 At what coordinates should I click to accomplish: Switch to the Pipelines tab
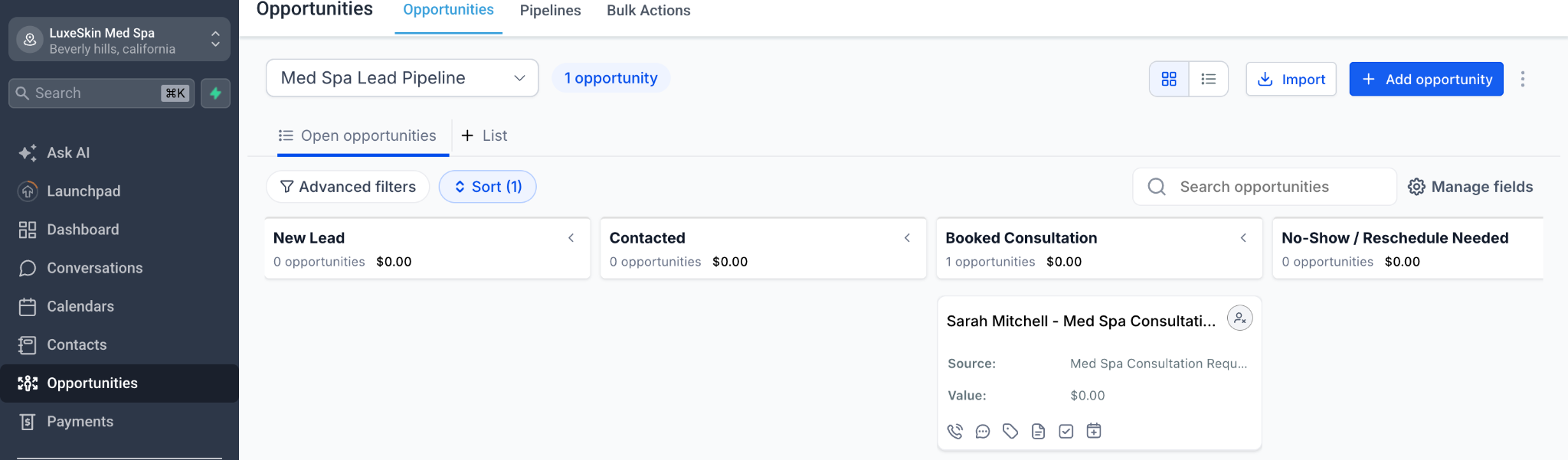click(550, 11)
